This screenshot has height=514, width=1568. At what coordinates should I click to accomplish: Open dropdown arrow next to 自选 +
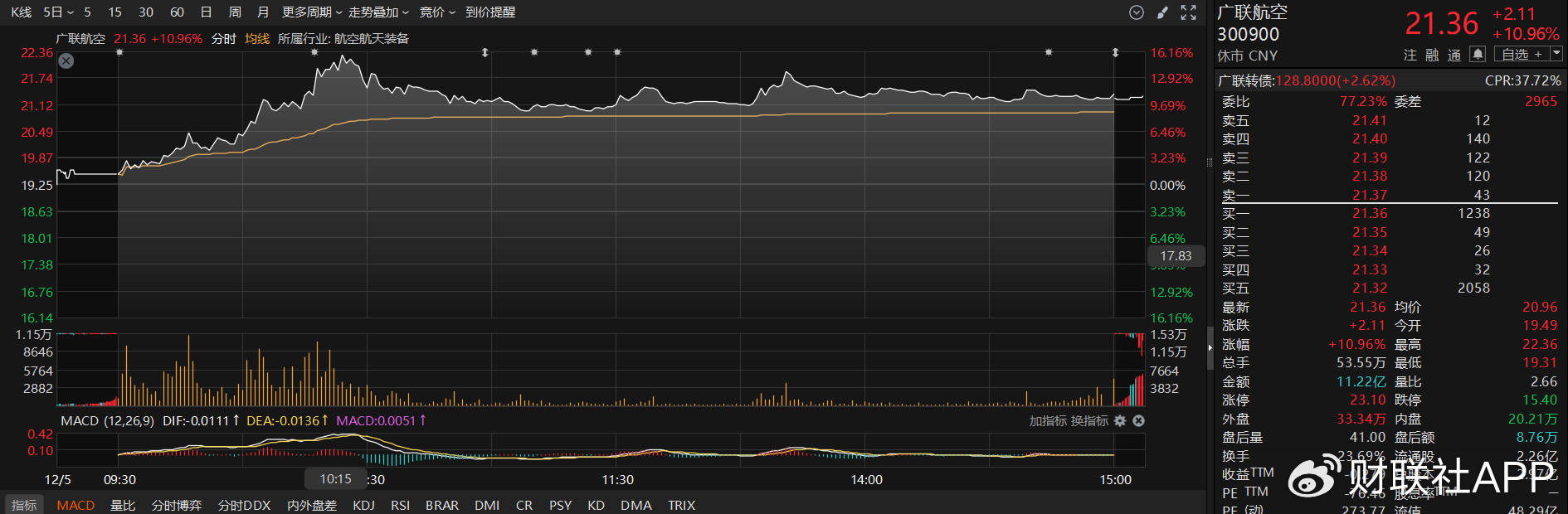(x=1556, y=54)
